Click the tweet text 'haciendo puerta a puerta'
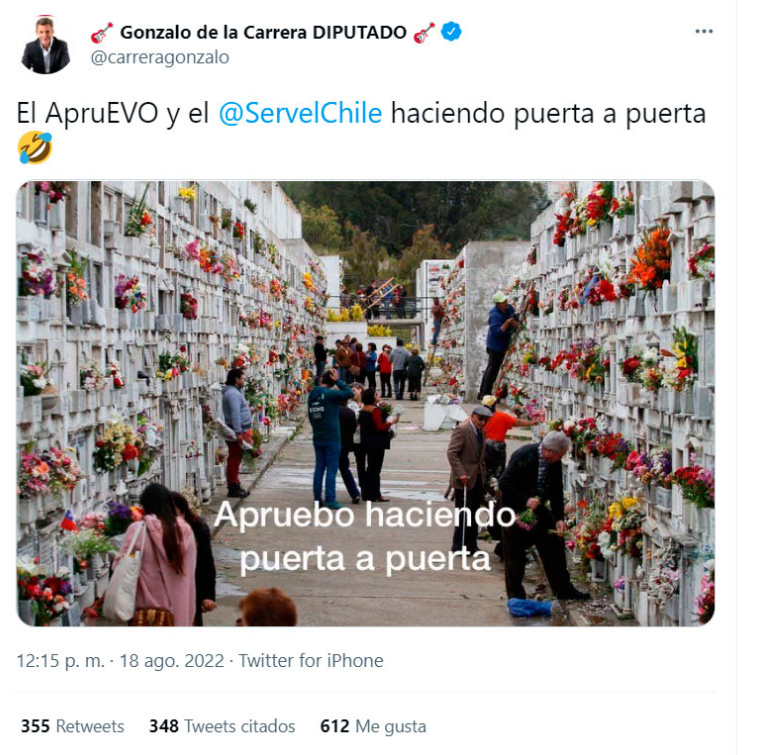Viewport: 759px width, 755px height. (548, 114)
